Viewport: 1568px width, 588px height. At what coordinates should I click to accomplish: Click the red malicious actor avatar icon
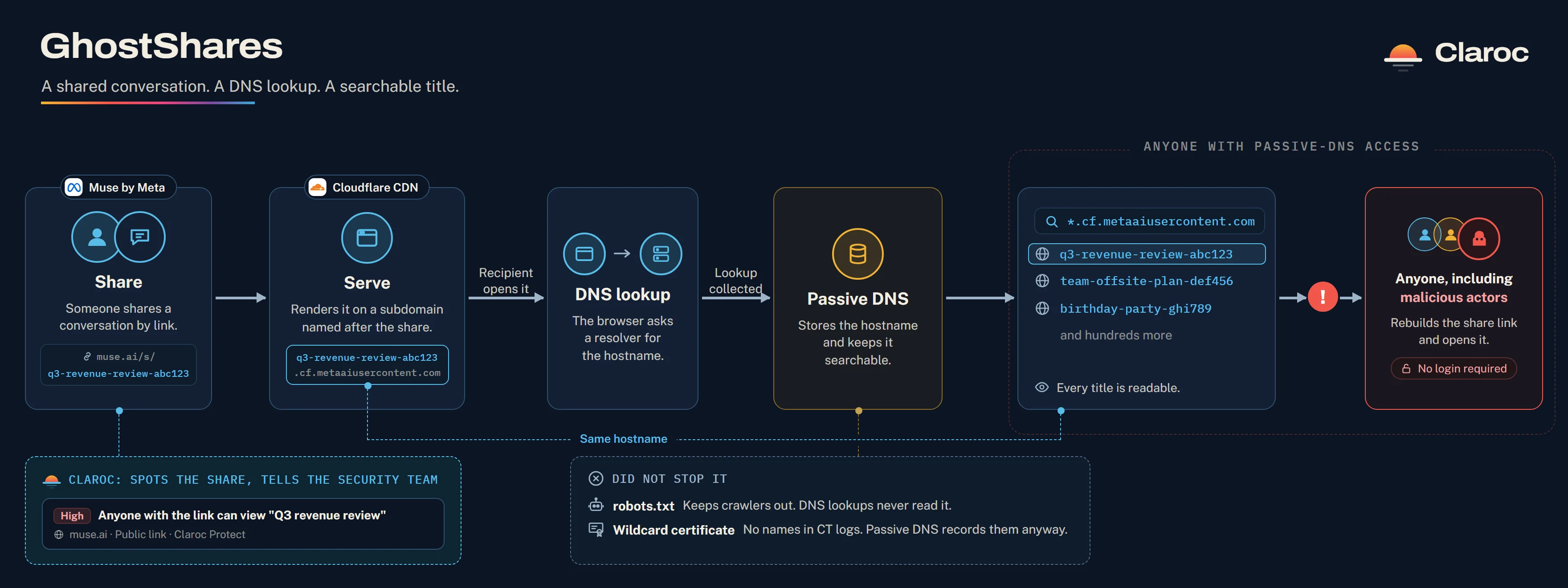pyautogui.click(x=1479, y=238)
